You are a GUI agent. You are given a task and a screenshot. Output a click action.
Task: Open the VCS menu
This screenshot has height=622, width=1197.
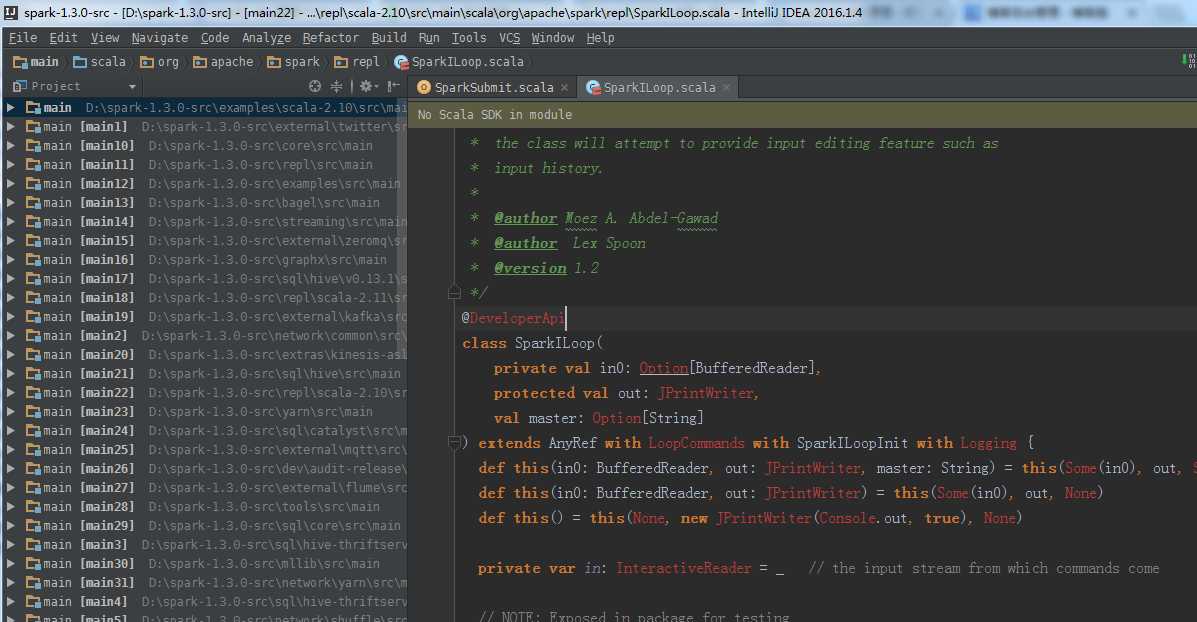pyautogui.click(x=509, y=37)
